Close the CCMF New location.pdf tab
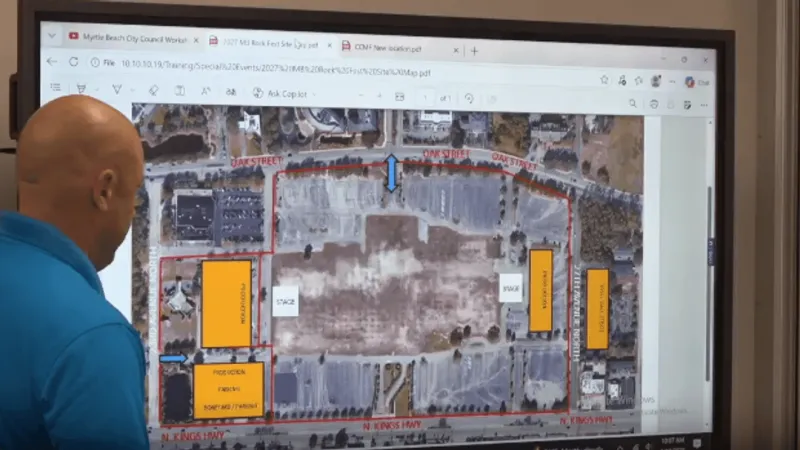The height and width of the screenshot is (450, 800). [x=456, y=50]
